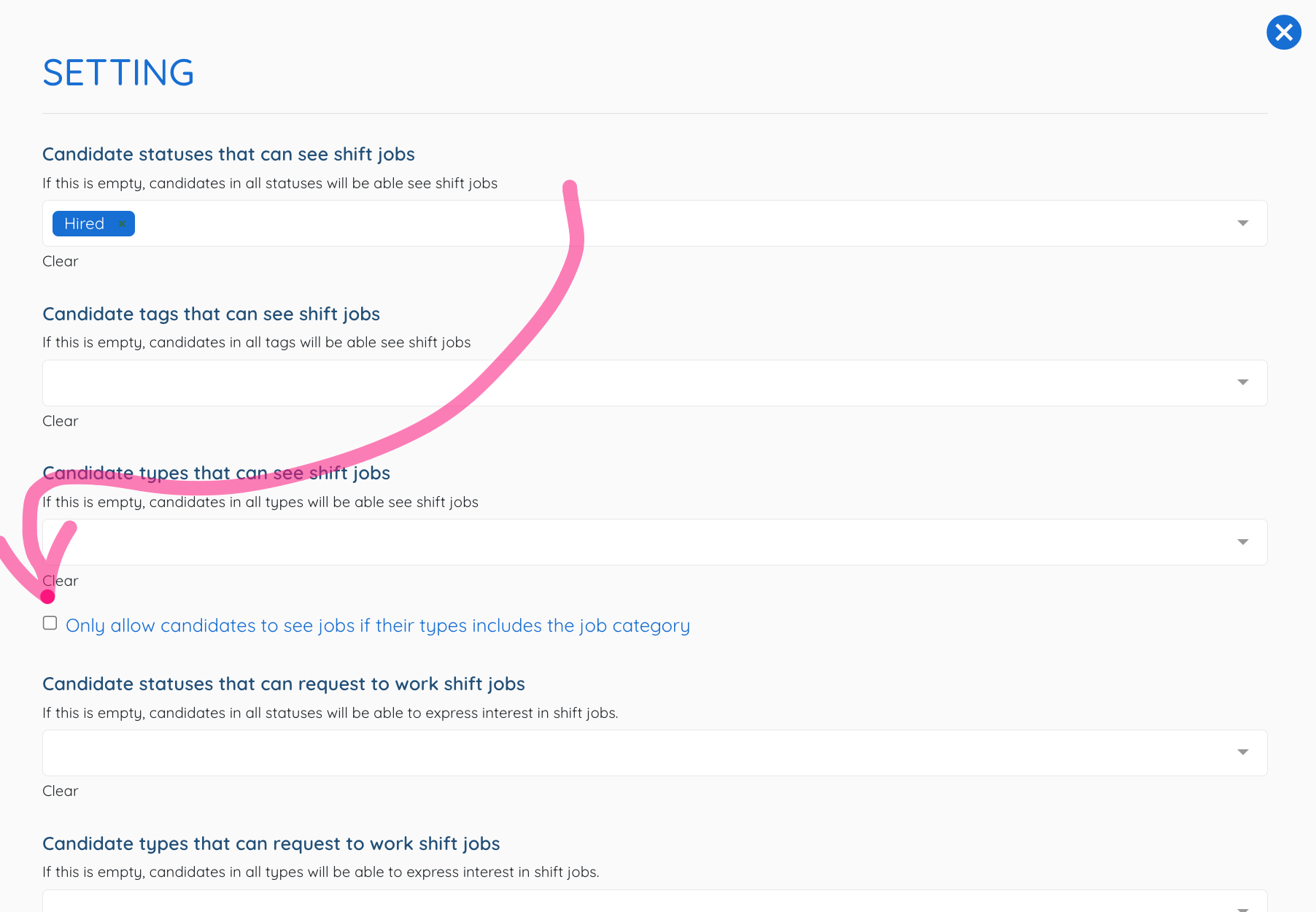1316x912 pixels.
Task: Clear candidate statuses that can see shift jobs
Action: [60, 261]
